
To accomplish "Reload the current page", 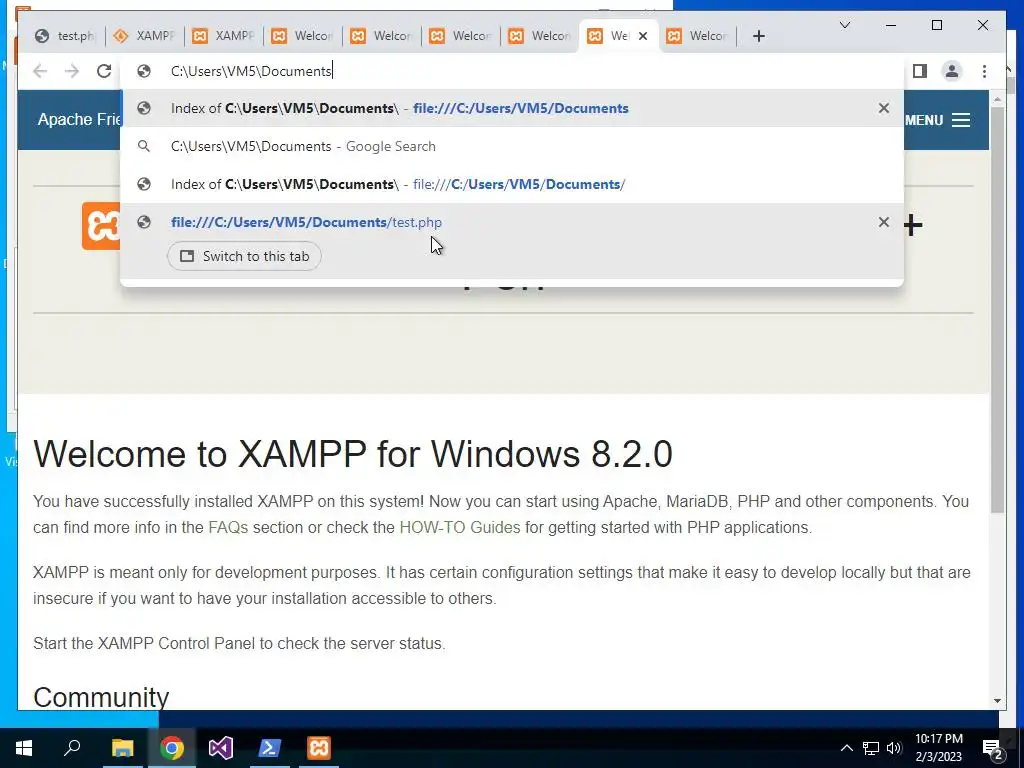I will [104, 71].
